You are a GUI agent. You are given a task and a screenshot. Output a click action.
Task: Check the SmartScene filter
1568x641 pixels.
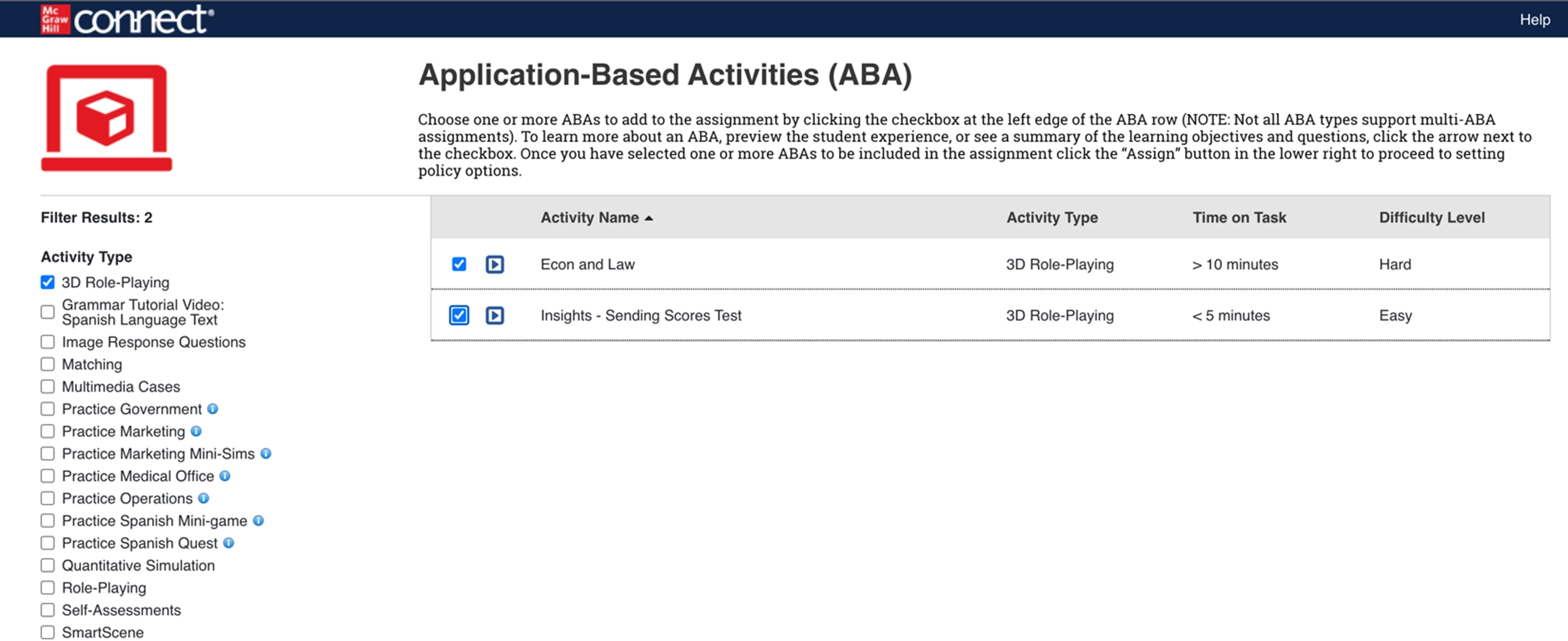[48, 633]
